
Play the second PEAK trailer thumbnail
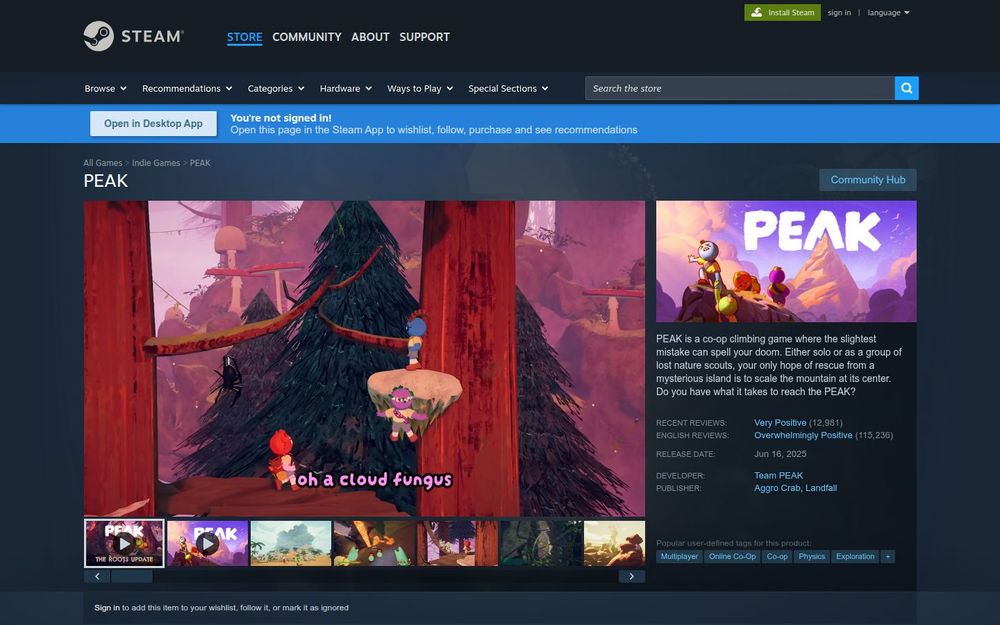pos(207,543)
